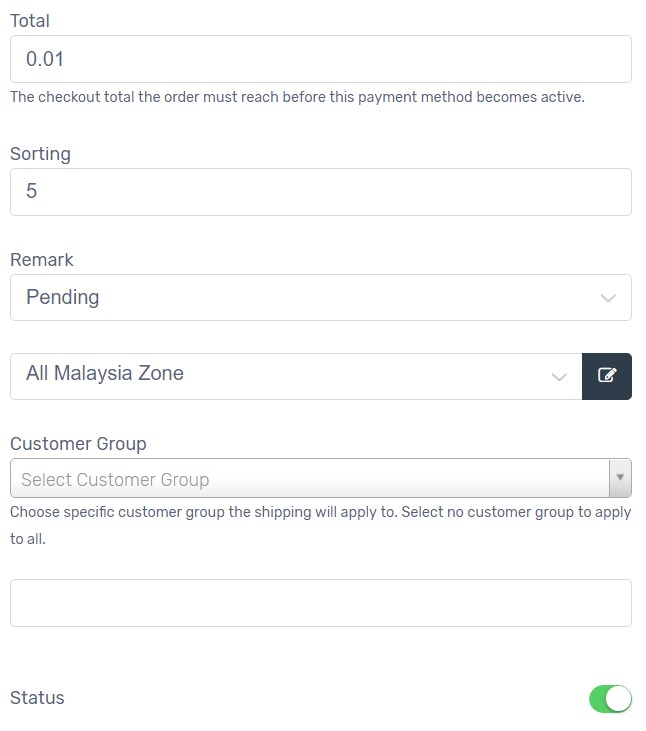Click the empty text field above Status
The width and height of the screenshot is (646, 731).
point(321,603)
